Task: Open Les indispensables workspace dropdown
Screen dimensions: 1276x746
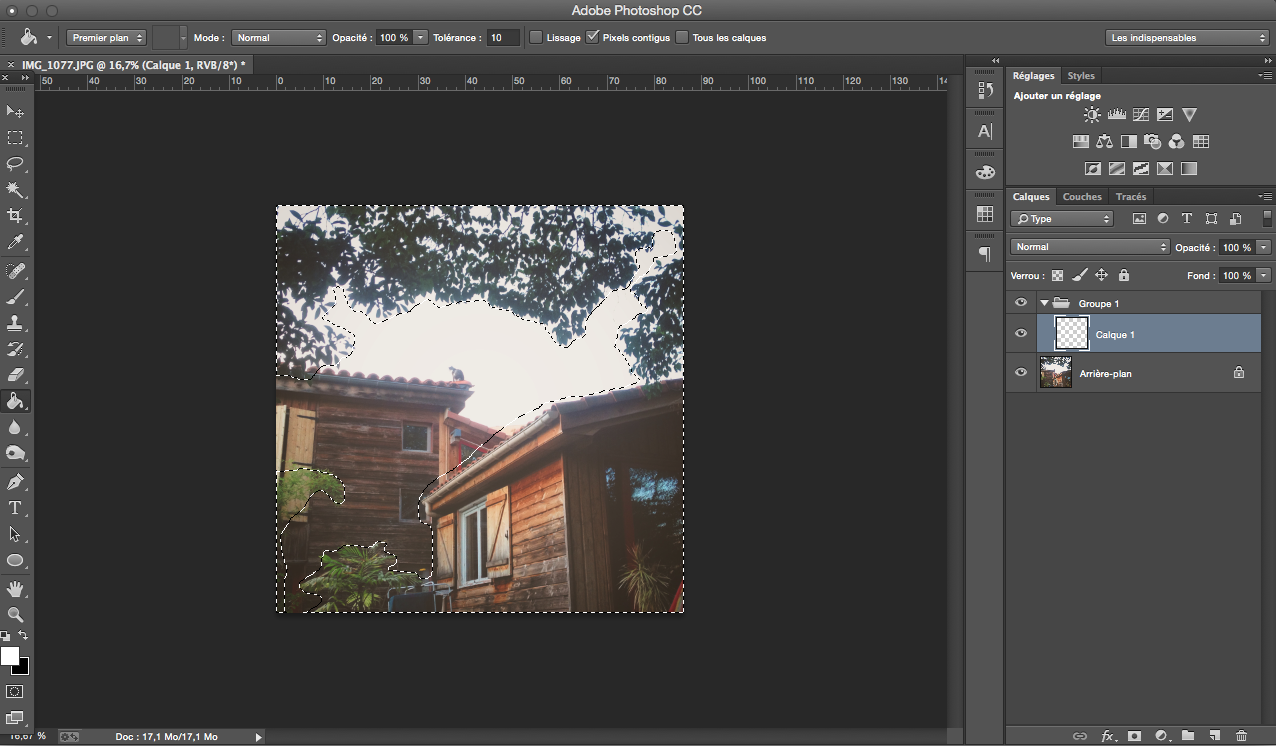Action: (x=1188, y=38)
